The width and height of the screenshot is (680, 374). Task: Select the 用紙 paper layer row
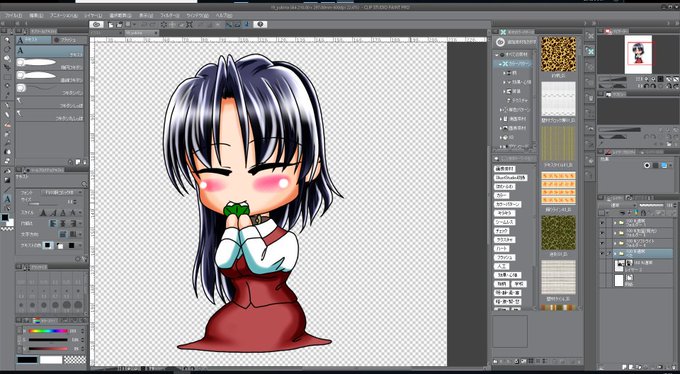tap(636, 280)
